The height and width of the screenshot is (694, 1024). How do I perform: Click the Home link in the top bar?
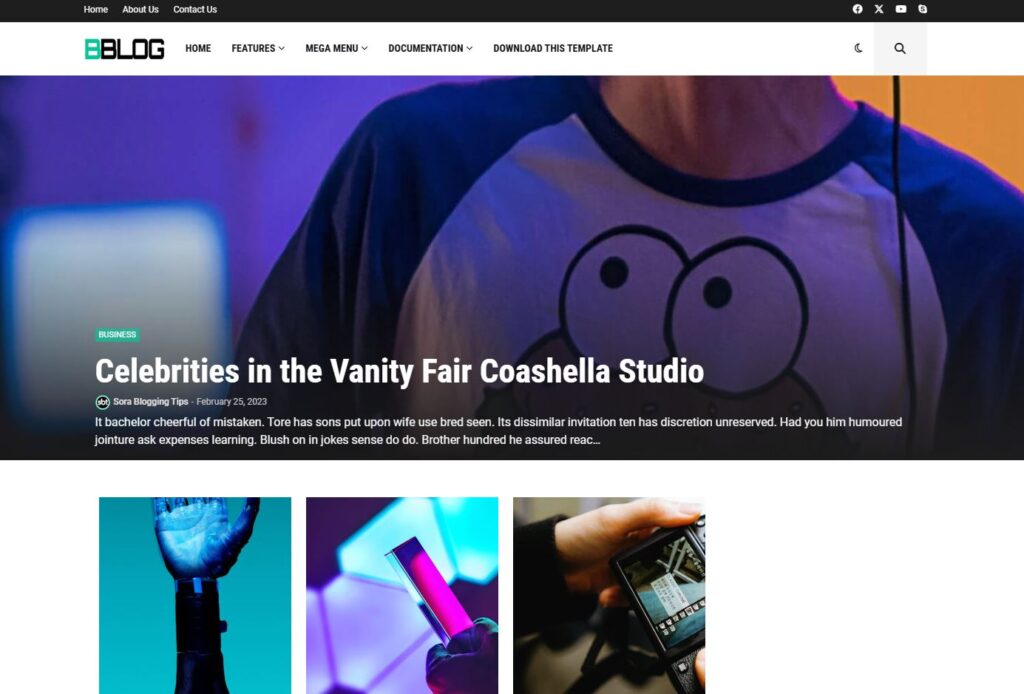click(x=95, y=9)
